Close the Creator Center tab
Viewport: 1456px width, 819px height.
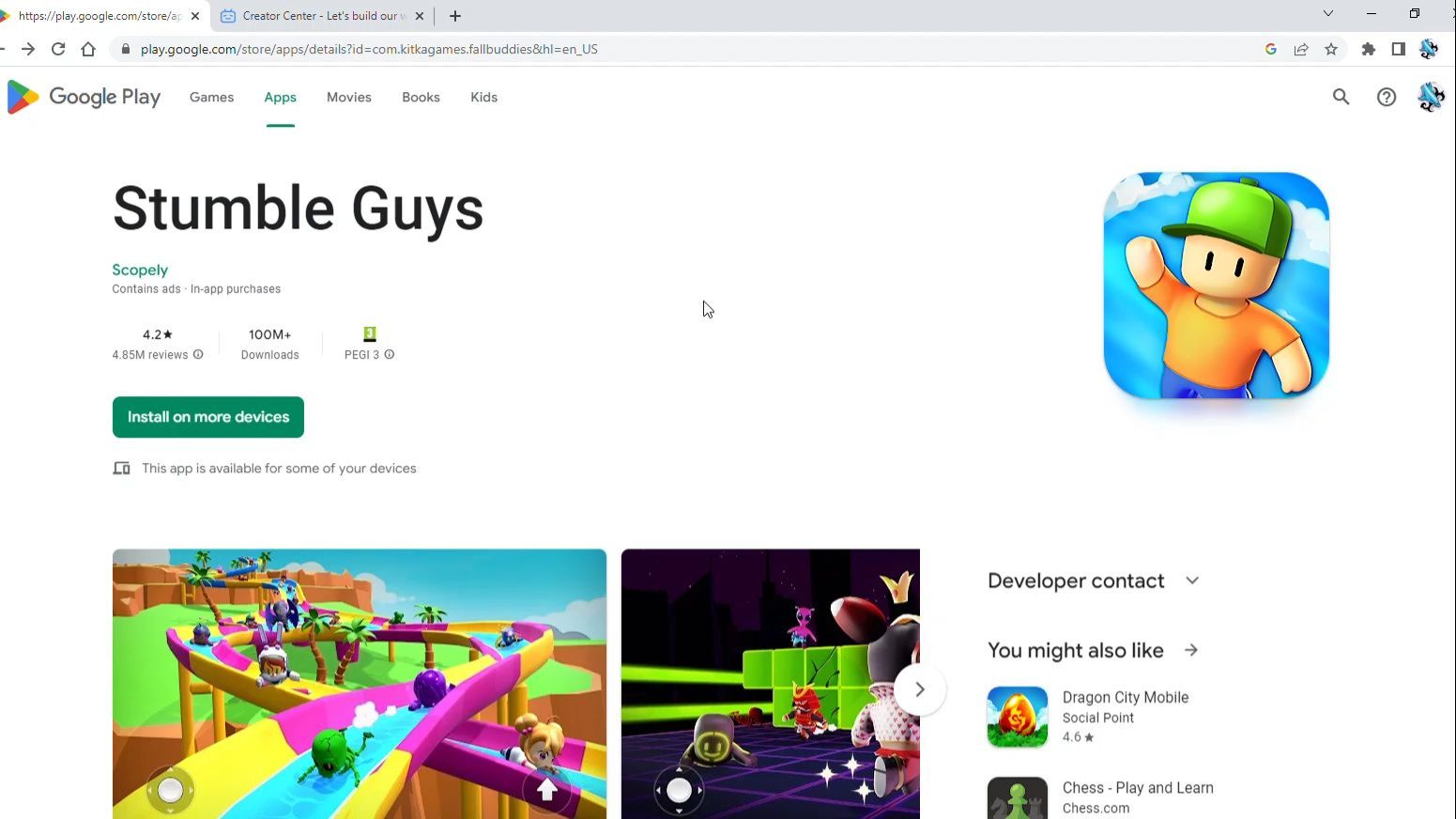tap(420, 16)
